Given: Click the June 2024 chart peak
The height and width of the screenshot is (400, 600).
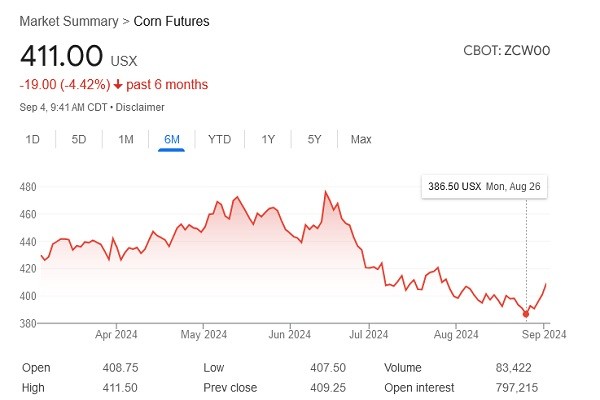Looking at the screenshot, I should pos(326,191).
